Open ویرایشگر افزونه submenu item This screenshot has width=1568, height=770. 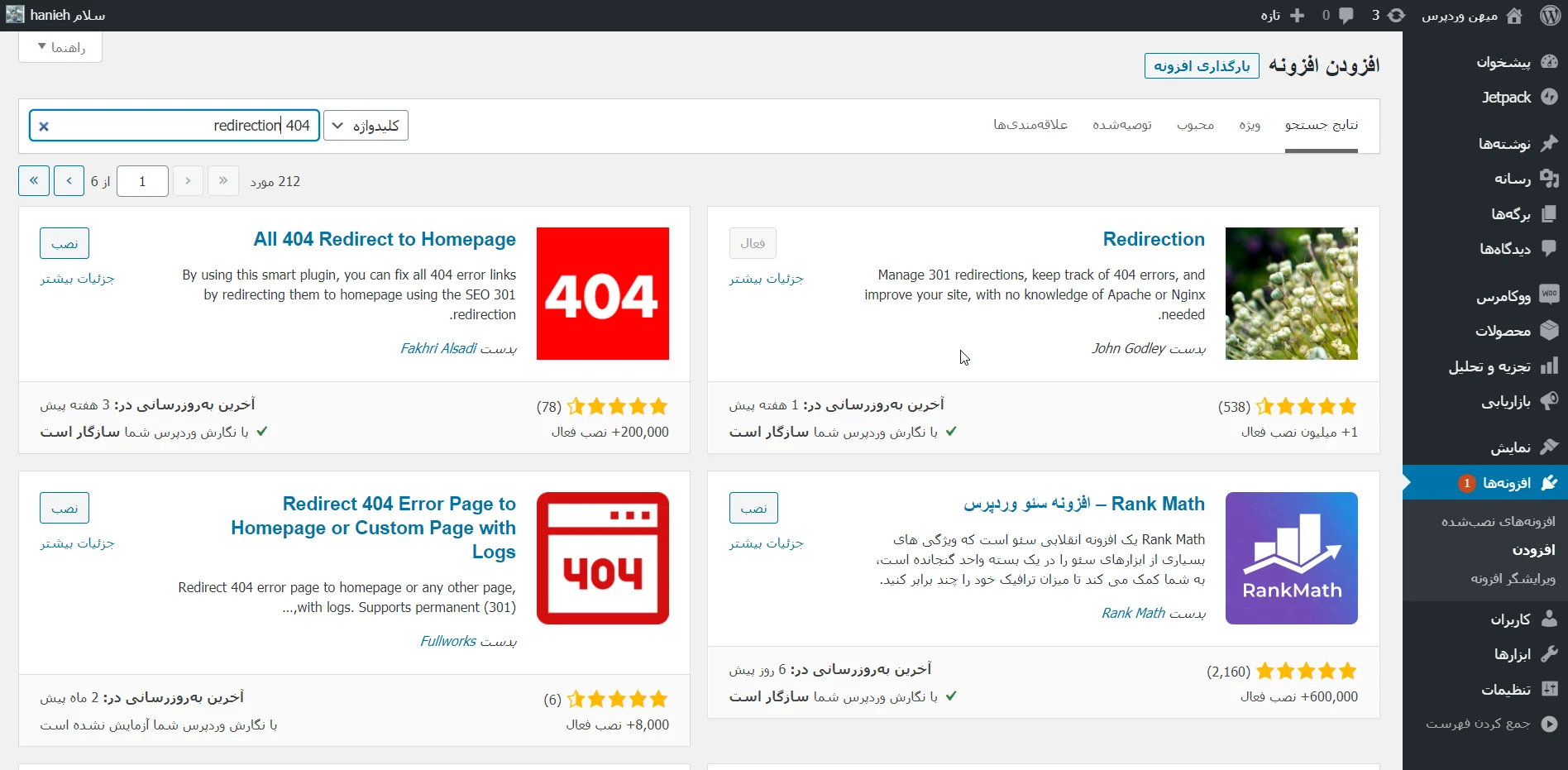pyautogui.click(x=1513, y=579)
